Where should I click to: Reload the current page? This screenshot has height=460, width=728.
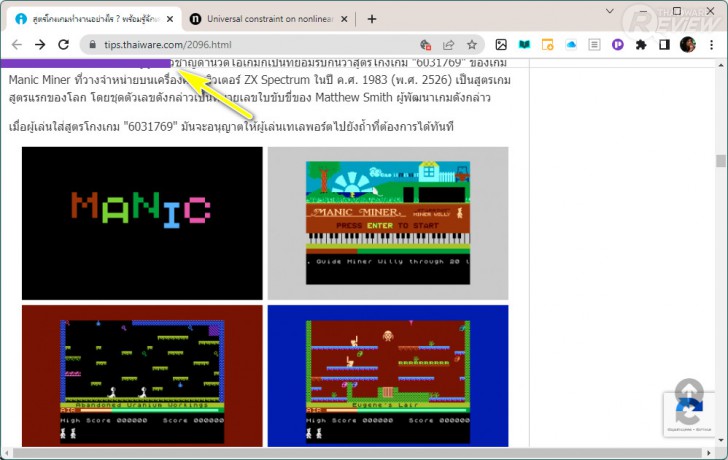[64, 45]
